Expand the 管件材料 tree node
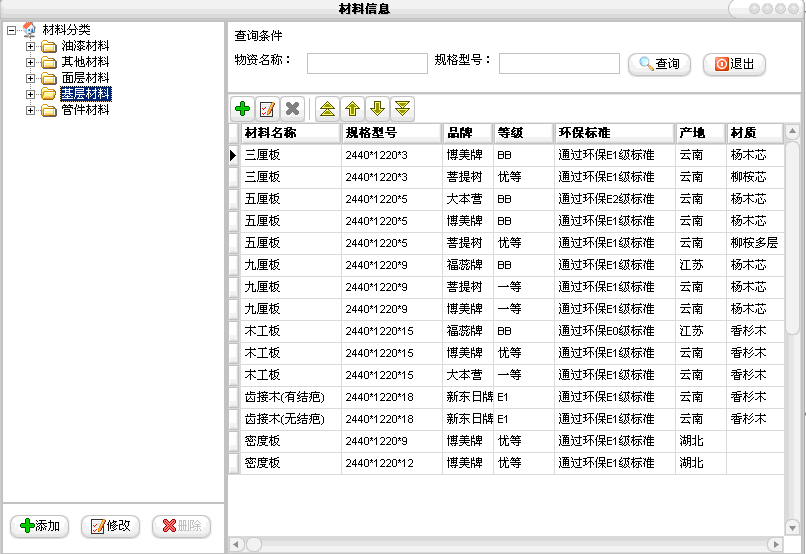The image size is (806, 554). (x=30, y=110)
